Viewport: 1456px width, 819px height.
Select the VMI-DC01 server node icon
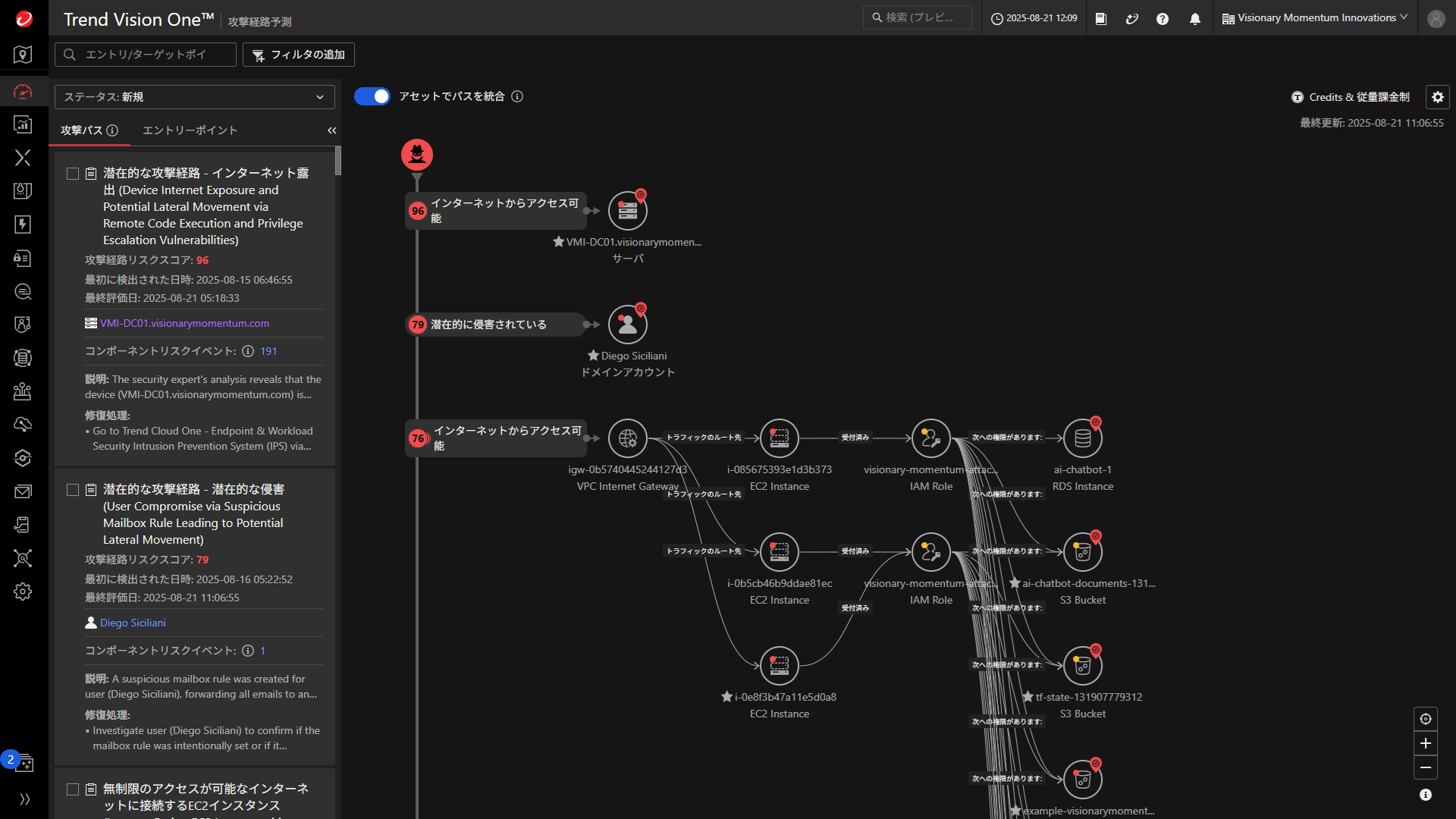[627, 211]
